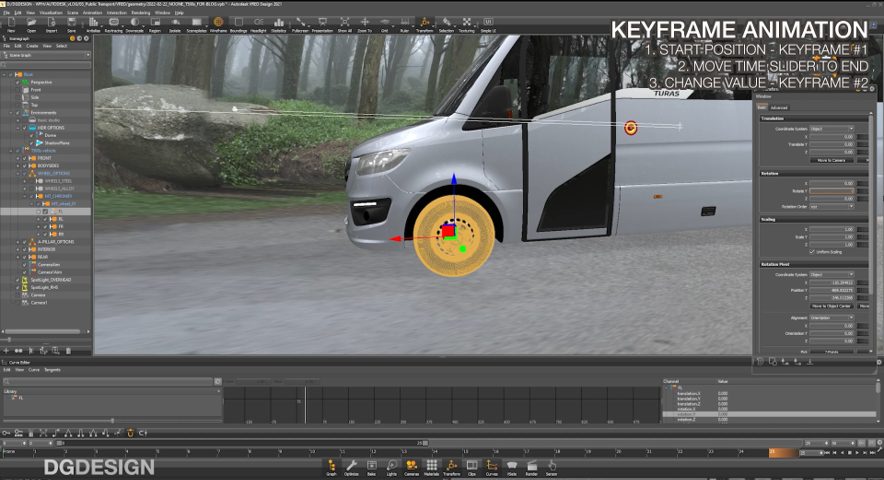This screenshot has height=480, width=884.
Task: Toggle the Uniform Scaling checkbox
Action: point(811,251)
